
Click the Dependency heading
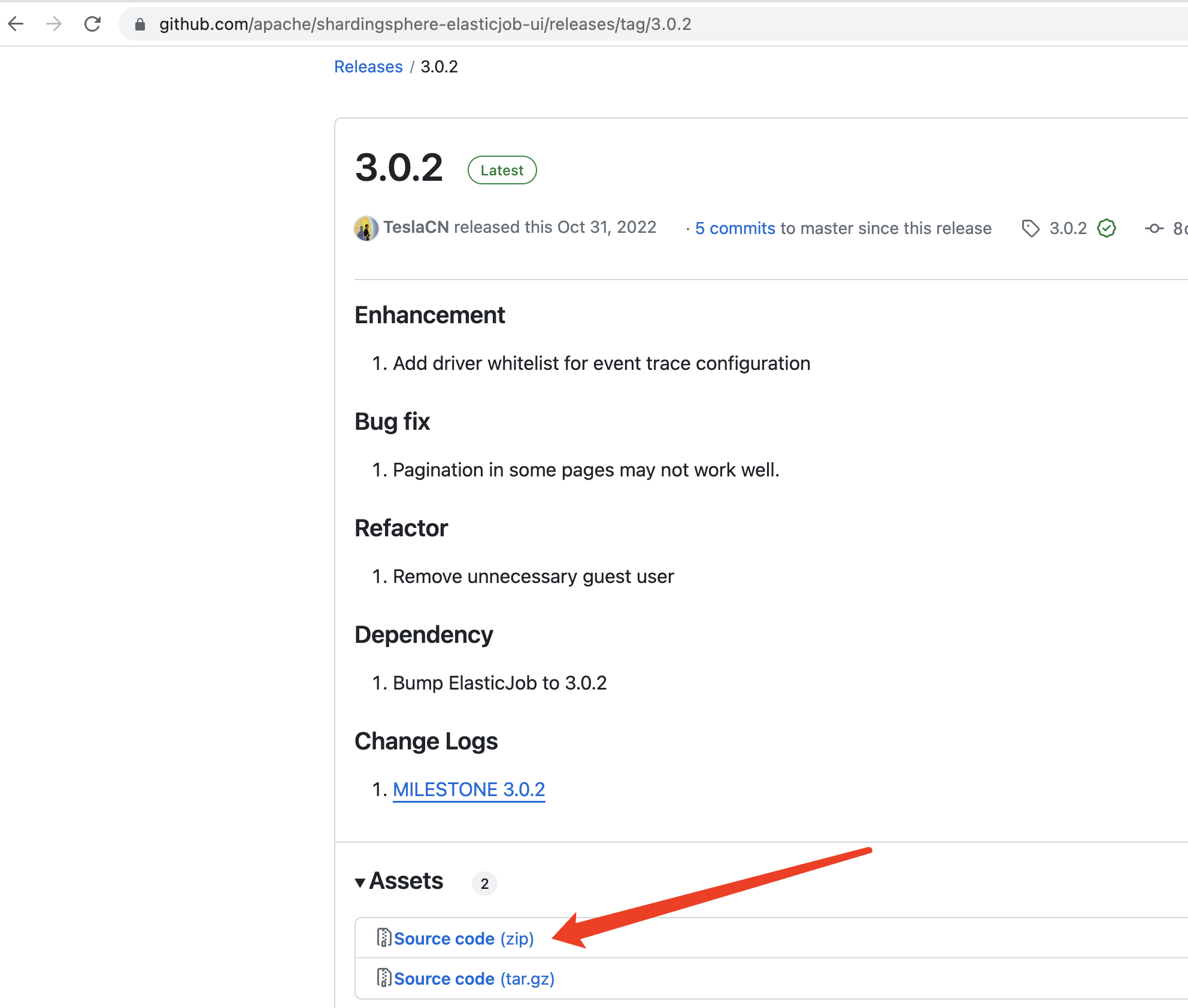click(x=424, y=634)
